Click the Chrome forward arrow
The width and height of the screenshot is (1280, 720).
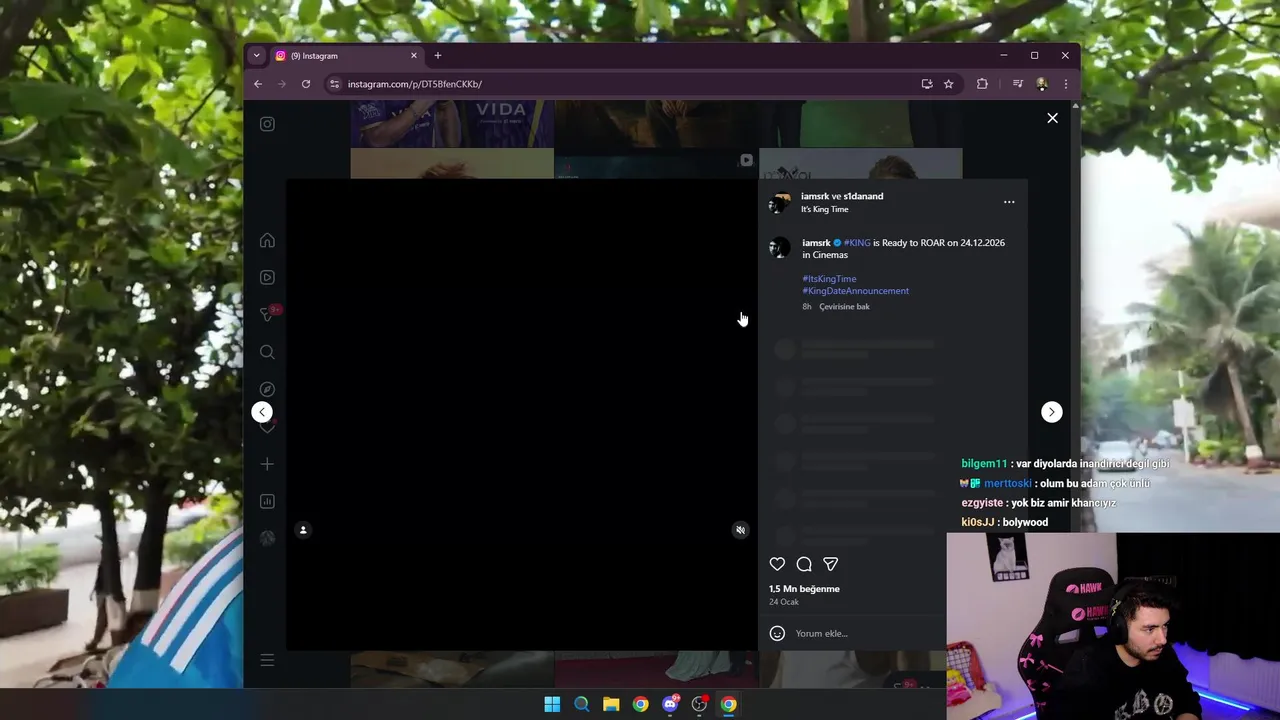[x=282, y=84]
